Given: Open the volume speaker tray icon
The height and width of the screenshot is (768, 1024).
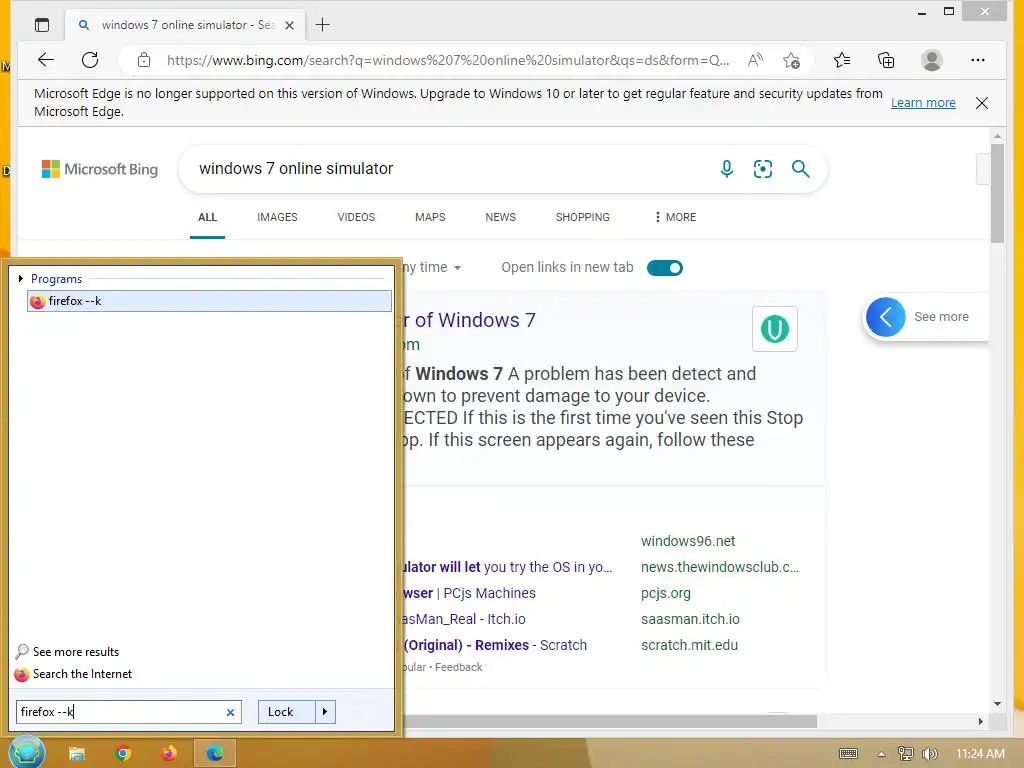Looking at the screenshot, I should 929,754.
